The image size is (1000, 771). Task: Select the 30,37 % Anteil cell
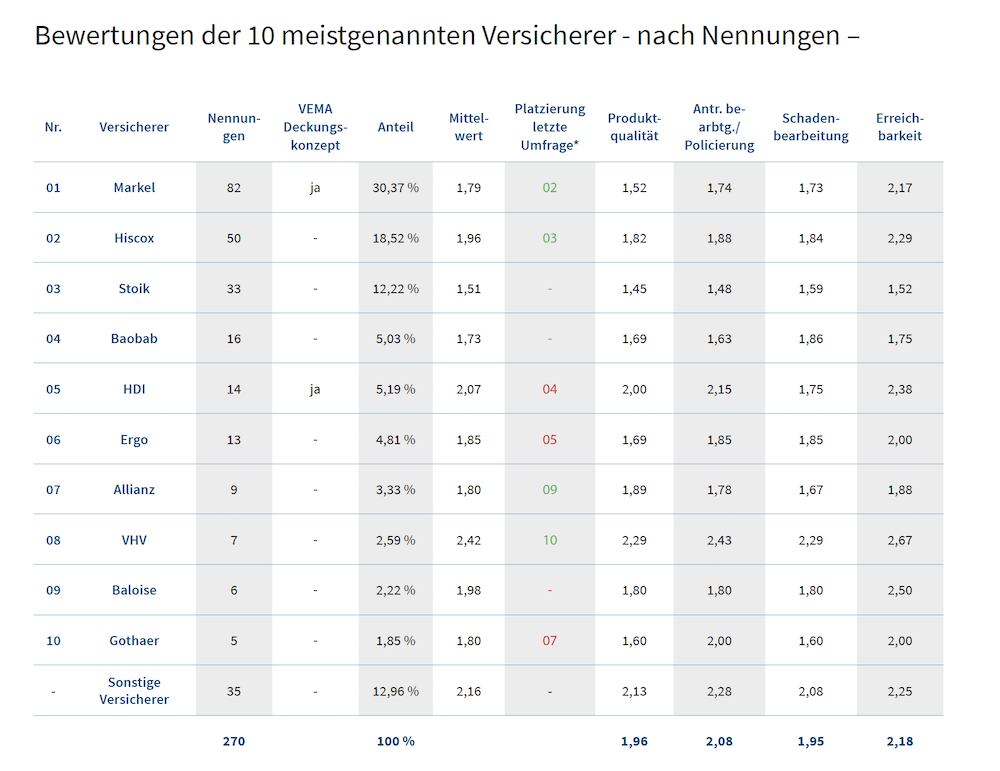397,188
